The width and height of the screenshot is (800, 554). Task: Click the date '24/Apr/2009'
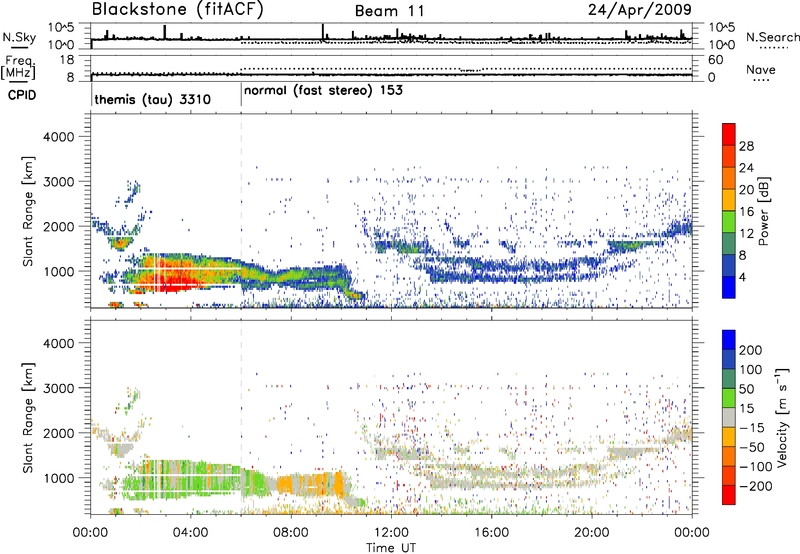pyautogui.click(x=640, y=10)
